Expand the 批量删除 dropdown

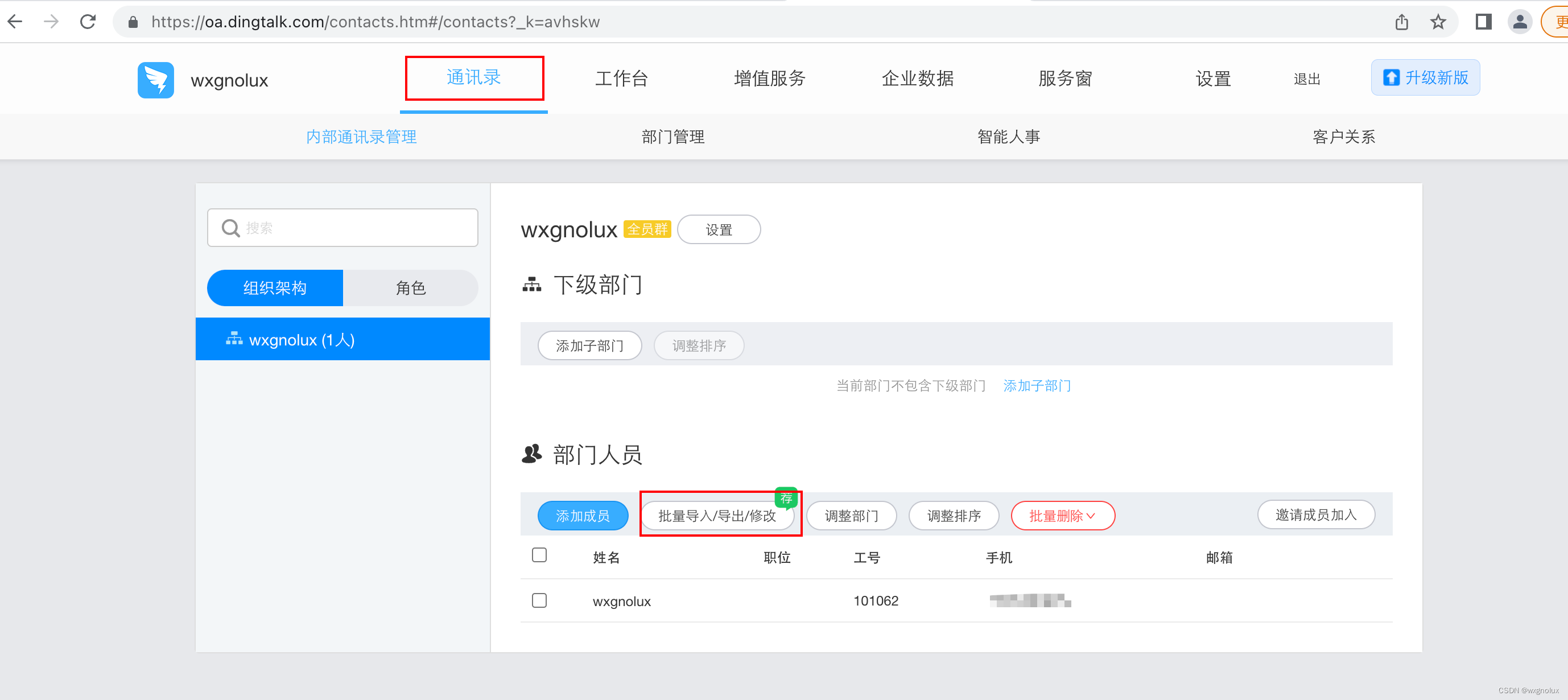[x=1062, y=516]
